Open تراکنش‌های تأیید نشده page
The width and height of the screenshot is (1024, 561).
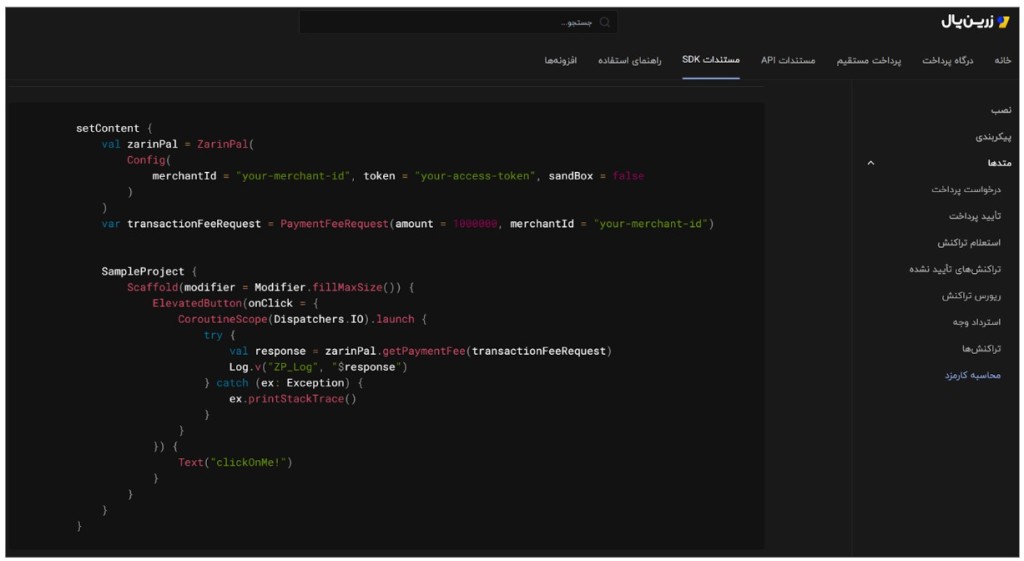tap(955, 268)
